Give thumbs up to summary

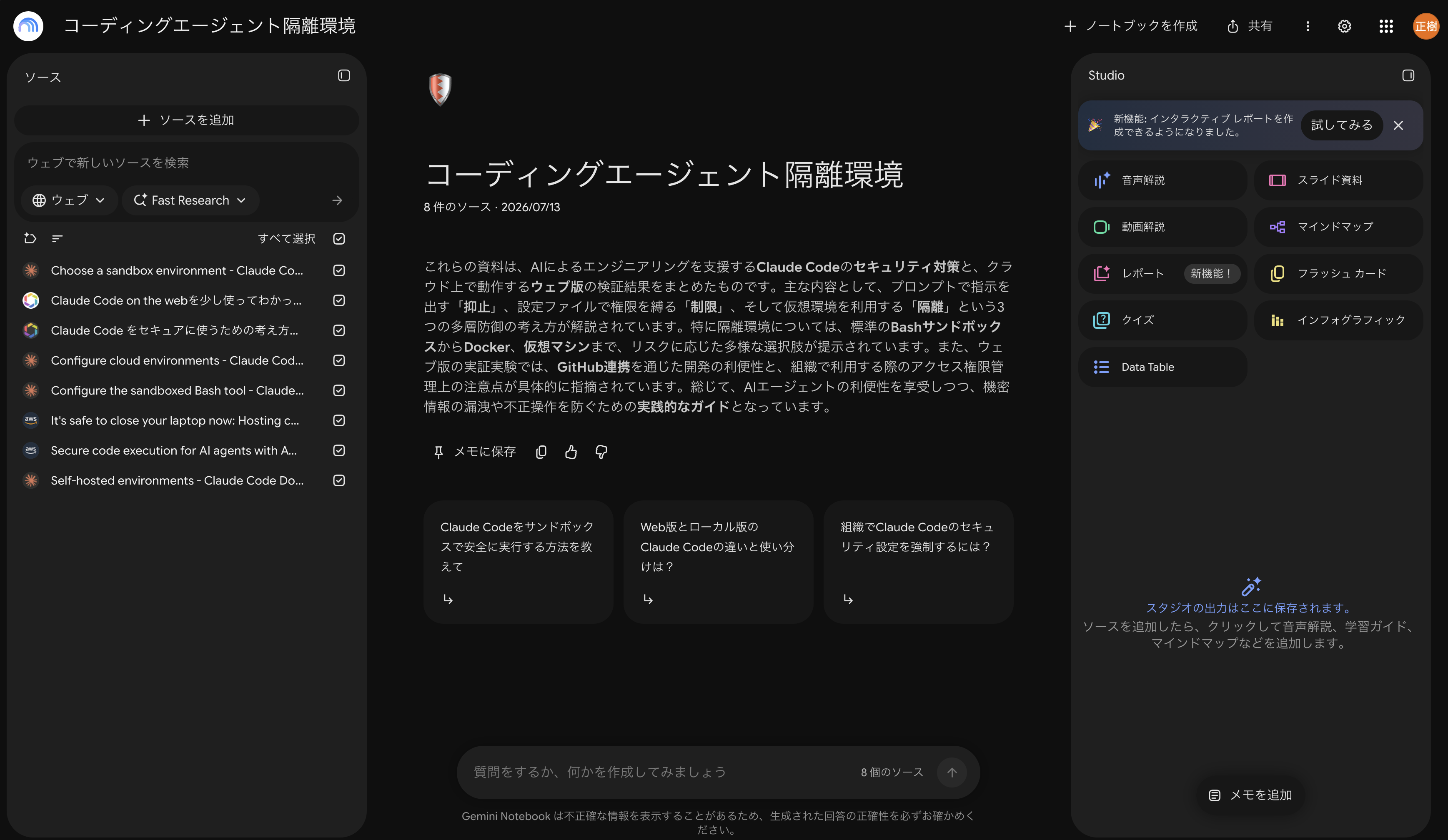tap(571, 452)
